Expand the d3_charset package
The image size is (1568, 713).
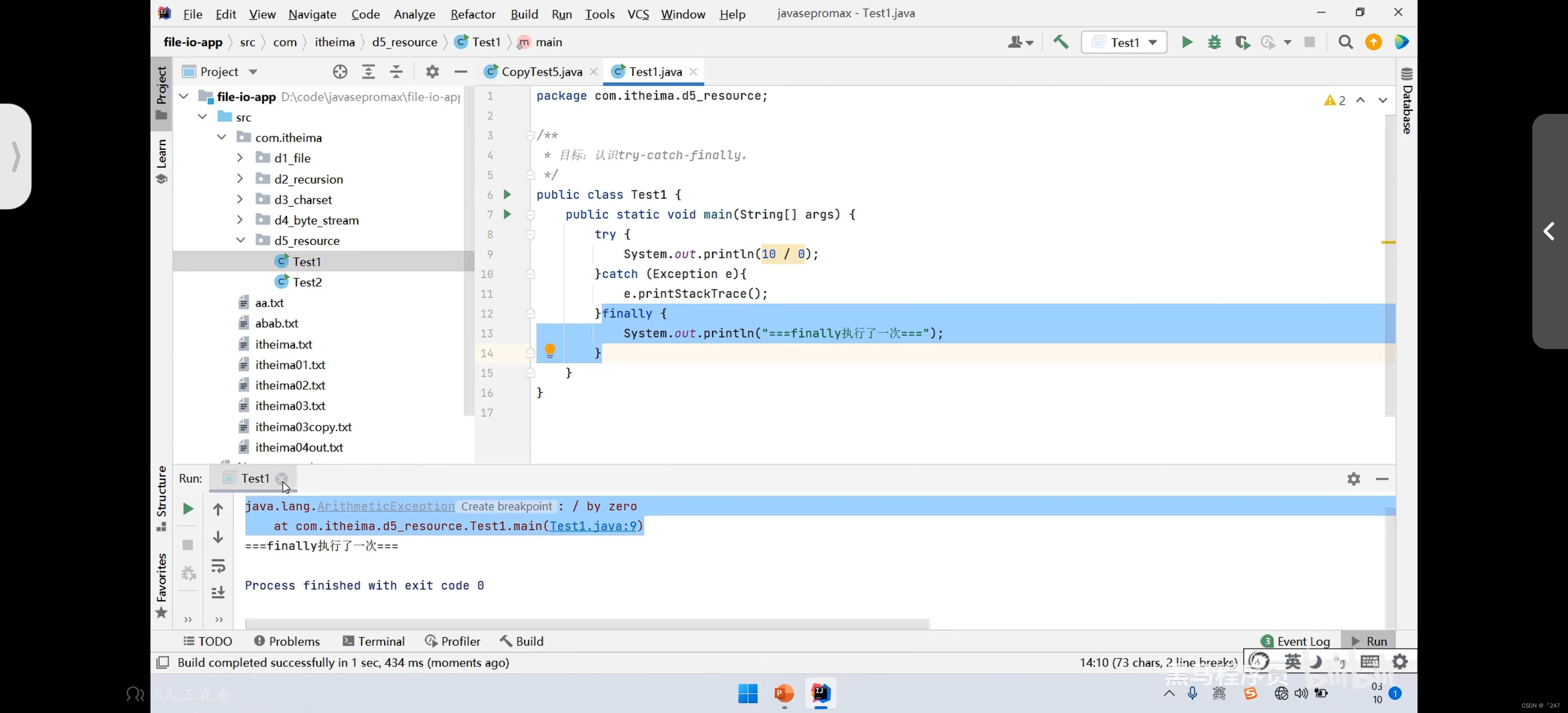[x=240, y=200]
